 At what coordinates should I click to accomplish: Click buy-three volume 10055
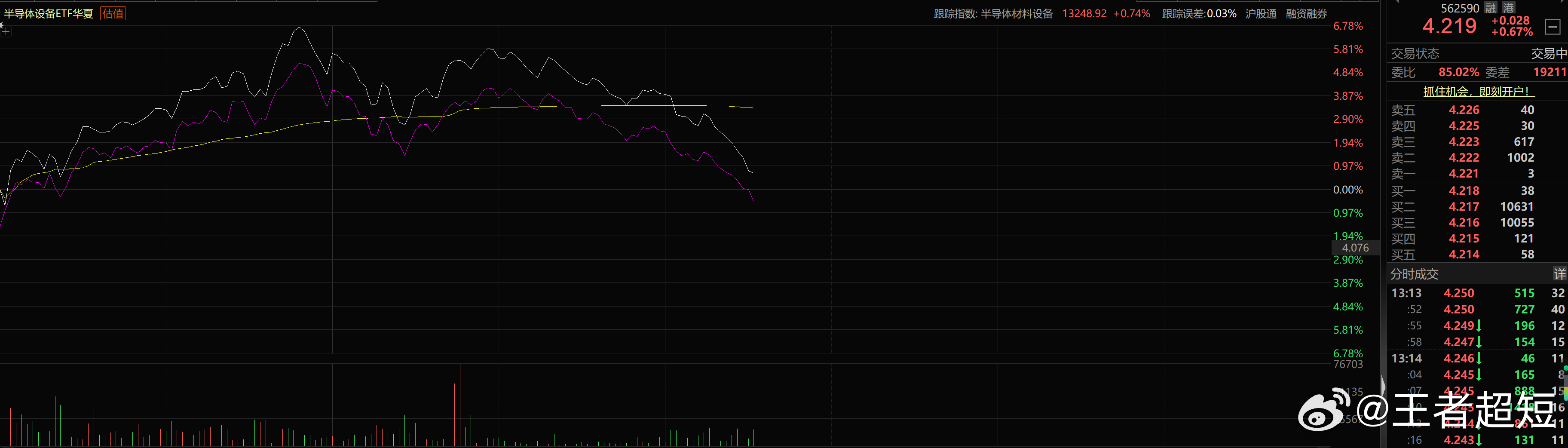tap(1517, 222)
